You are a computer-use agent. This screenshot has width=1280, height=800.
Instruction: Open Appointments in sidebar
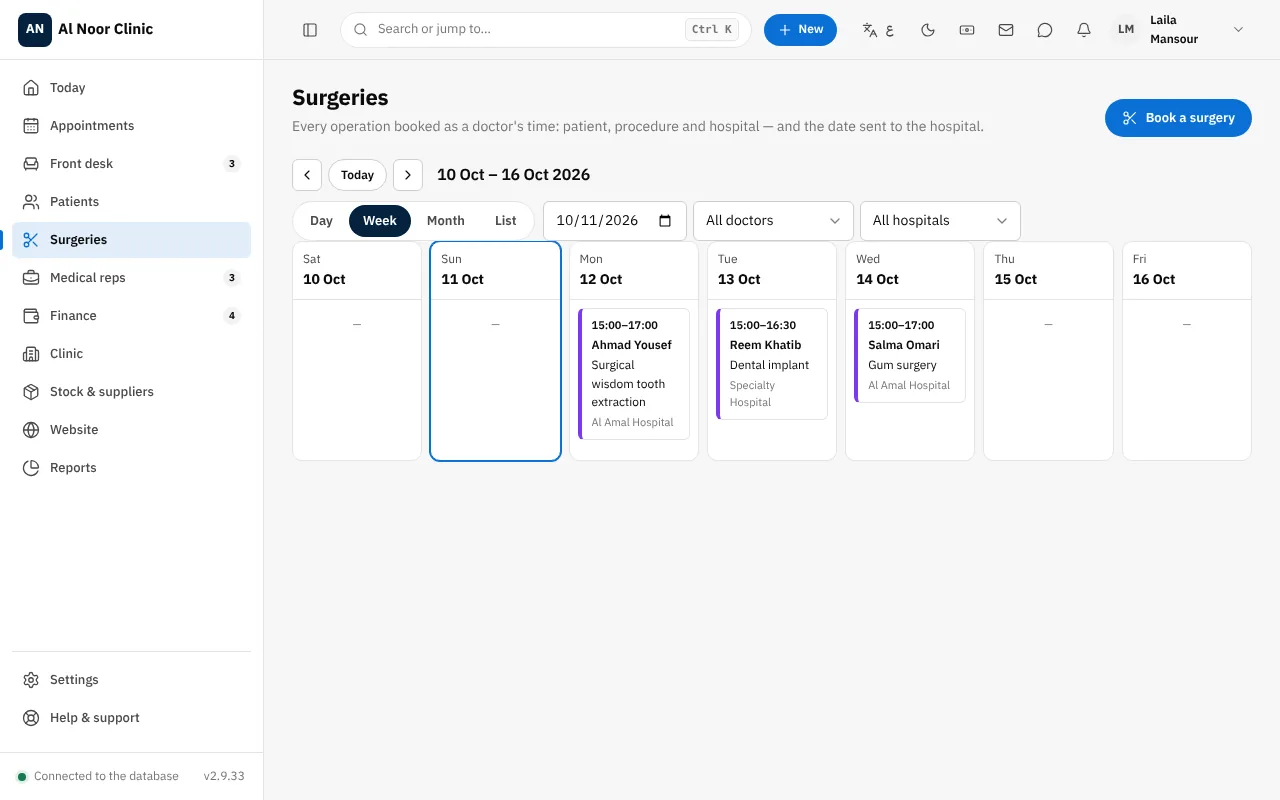pos(131,126)
